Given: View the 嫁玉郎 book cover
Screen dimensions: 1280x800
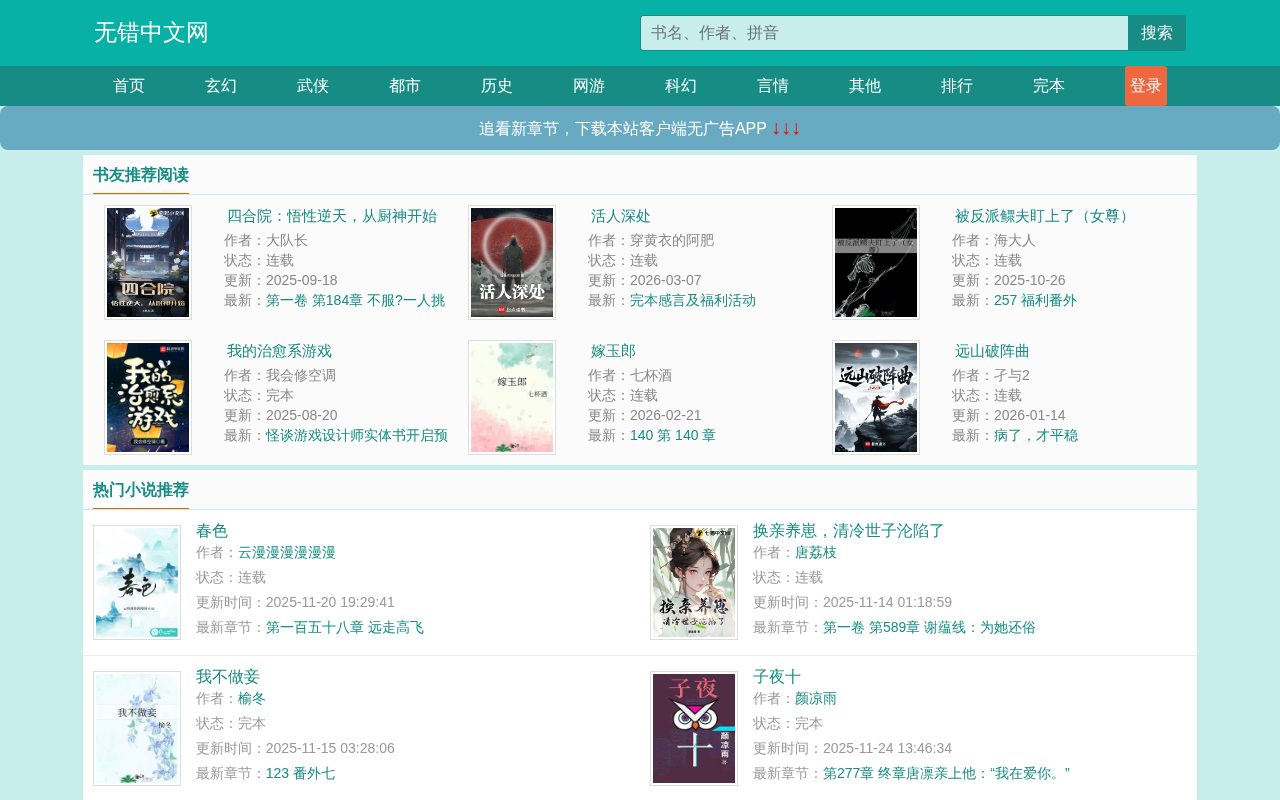Looking at the screenshot, I should (x=512, y=397).
